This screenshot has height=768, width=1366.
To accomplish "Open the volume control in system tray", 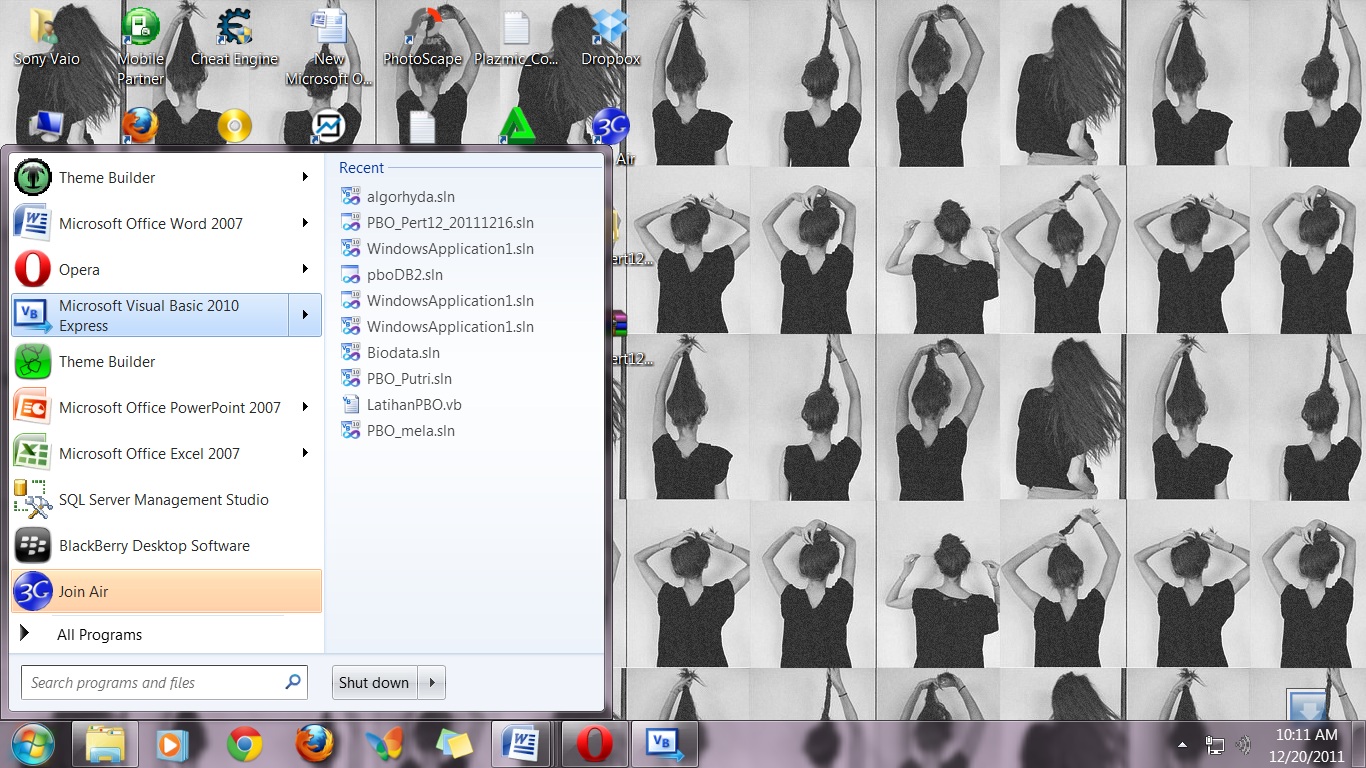I will (x=1244, y=745).
